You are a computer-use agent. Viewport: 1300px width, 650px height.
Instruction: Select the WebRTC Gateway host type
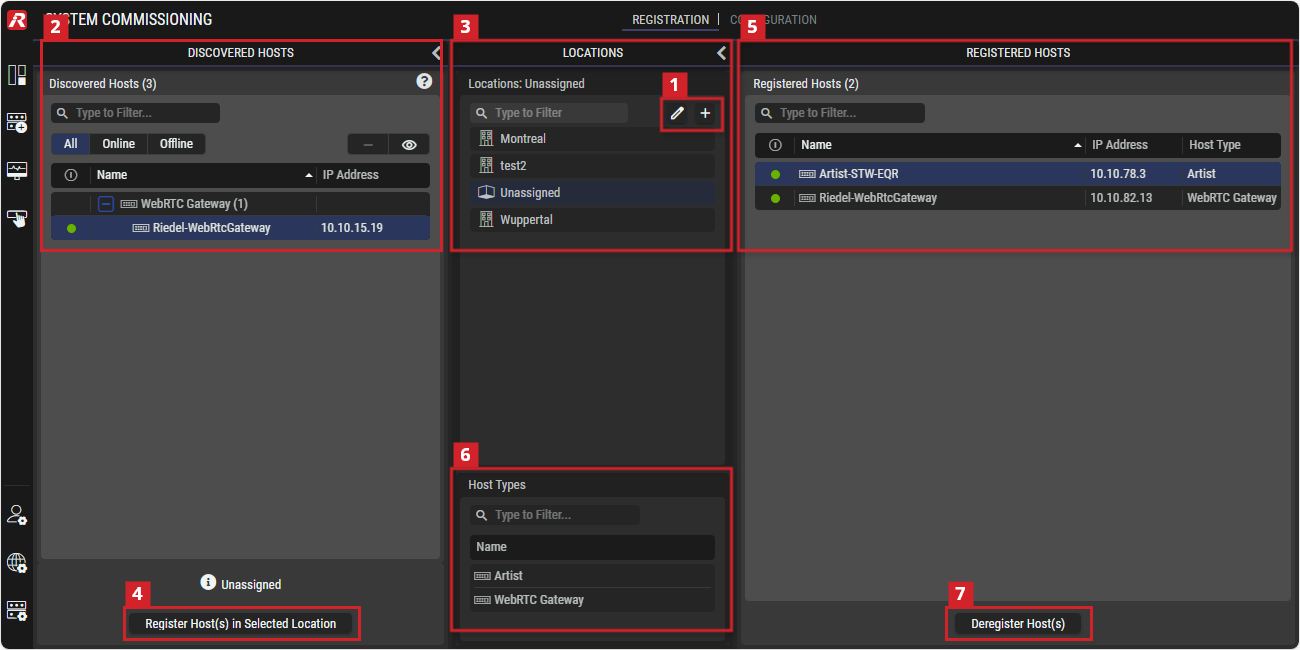click(x=593, y=600)
